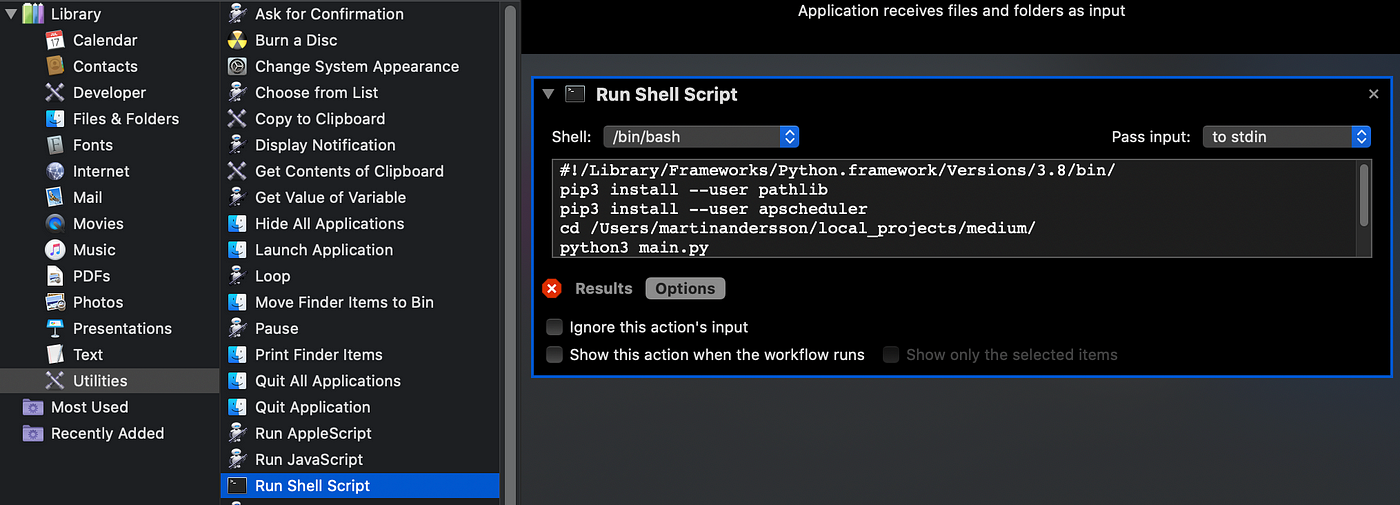Viewport: 1400px width, 505px height.
Task: Click the Ask for Confirmation robot icon
Action: [237, 14]
